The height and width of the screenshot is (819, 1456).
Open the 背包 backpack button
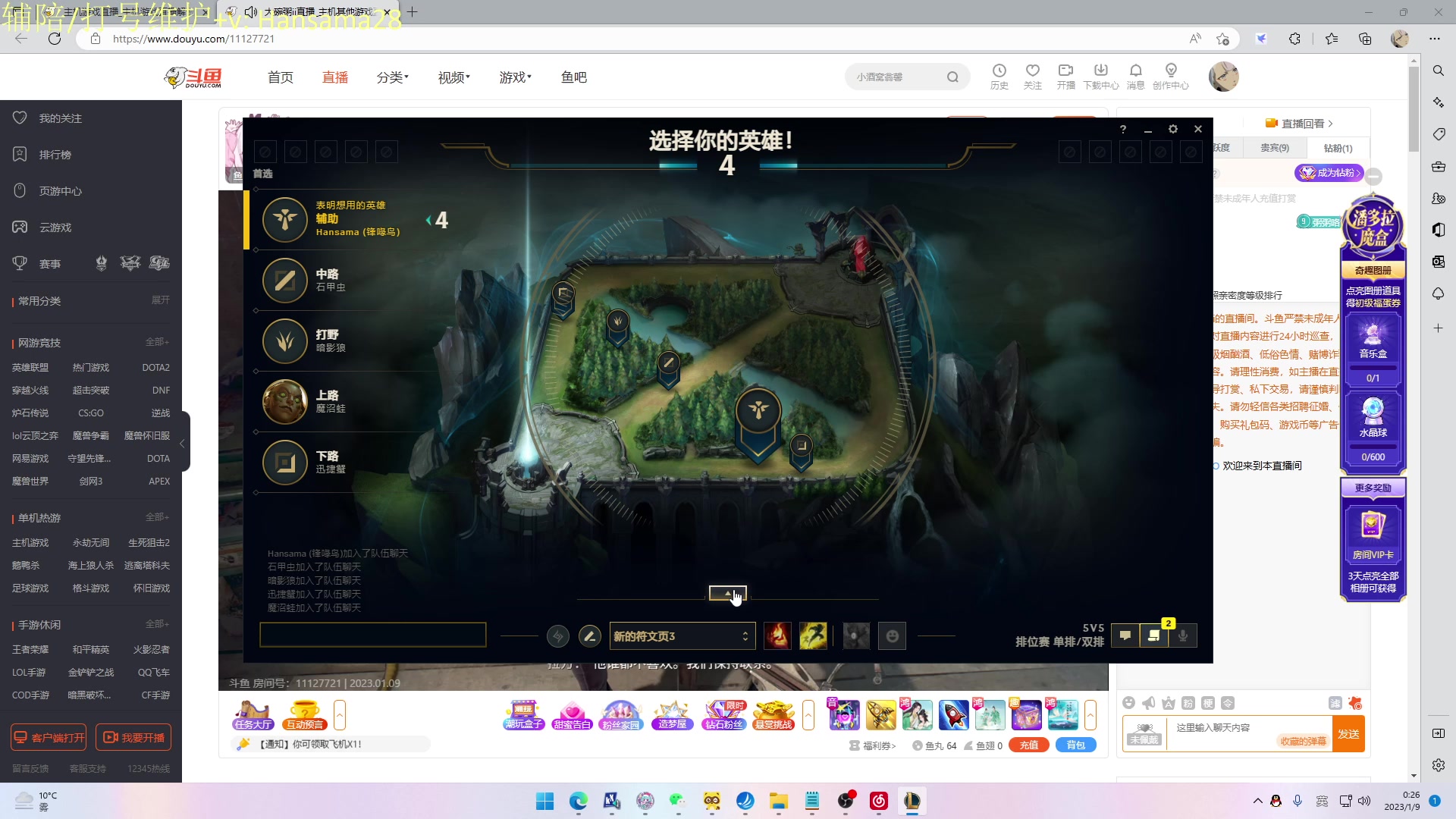pos(1076,745)
